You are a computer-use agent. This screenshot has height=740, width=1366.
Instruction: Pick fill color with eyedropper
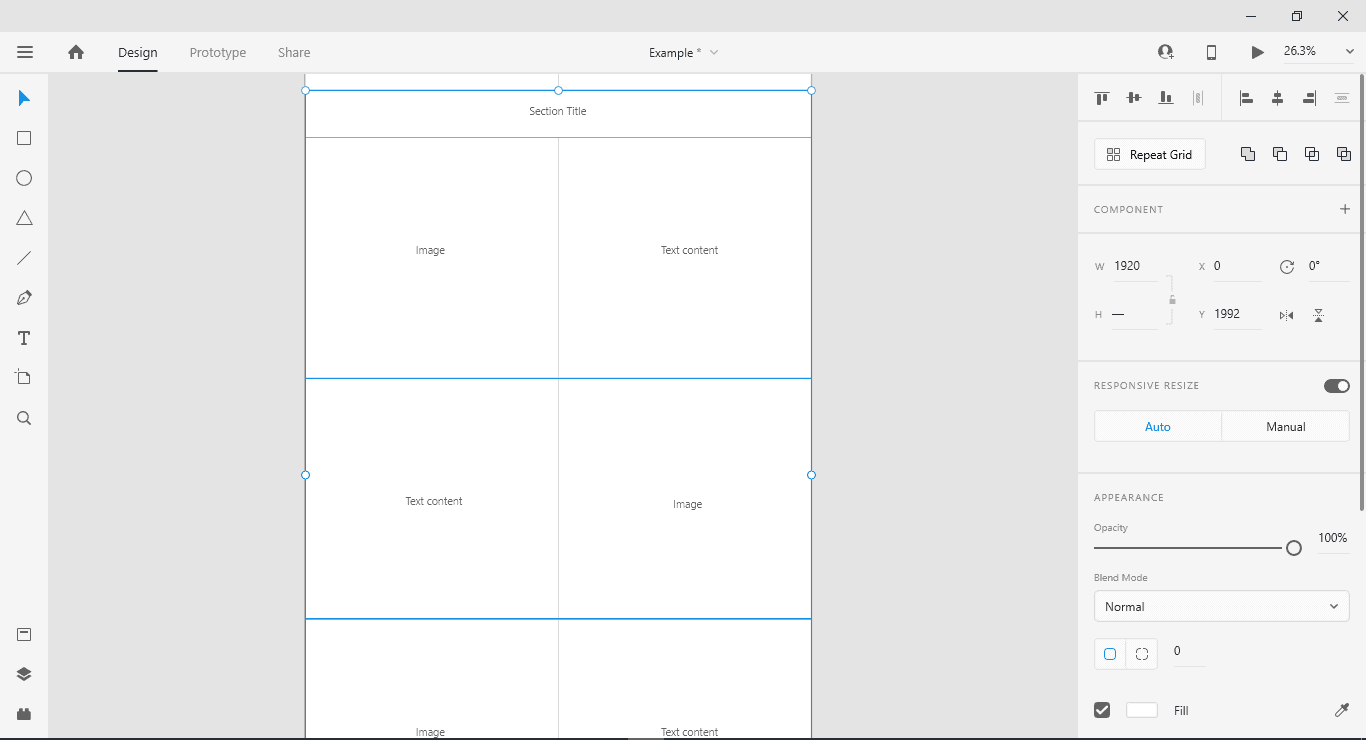click(1342, 710)
